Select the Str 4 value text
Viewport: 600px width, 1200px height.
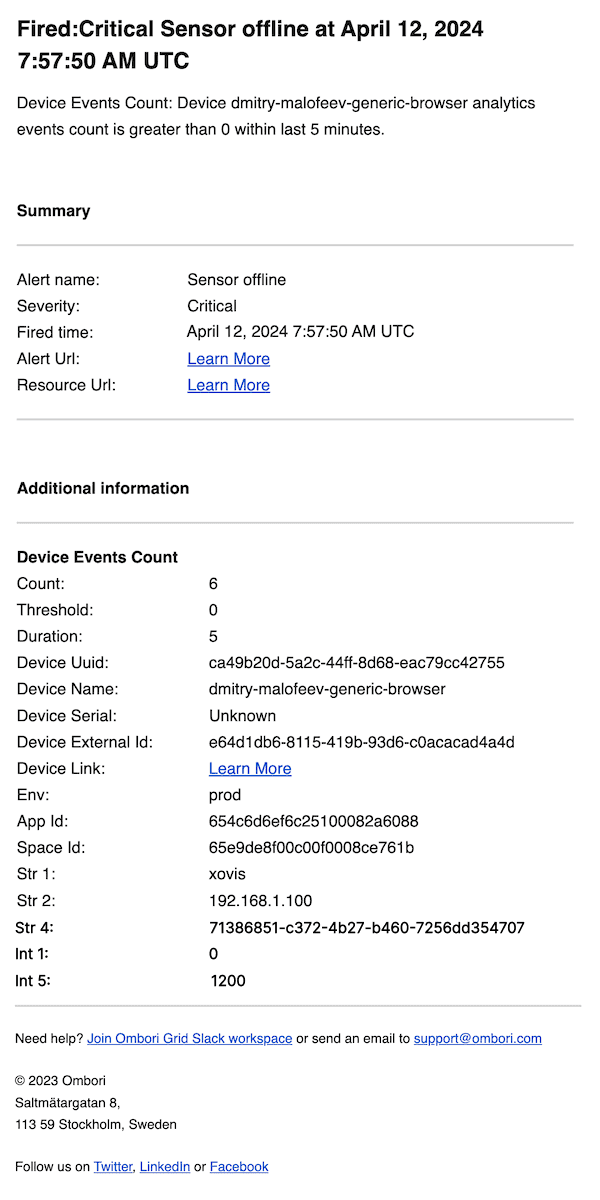[x=366, y=928]
